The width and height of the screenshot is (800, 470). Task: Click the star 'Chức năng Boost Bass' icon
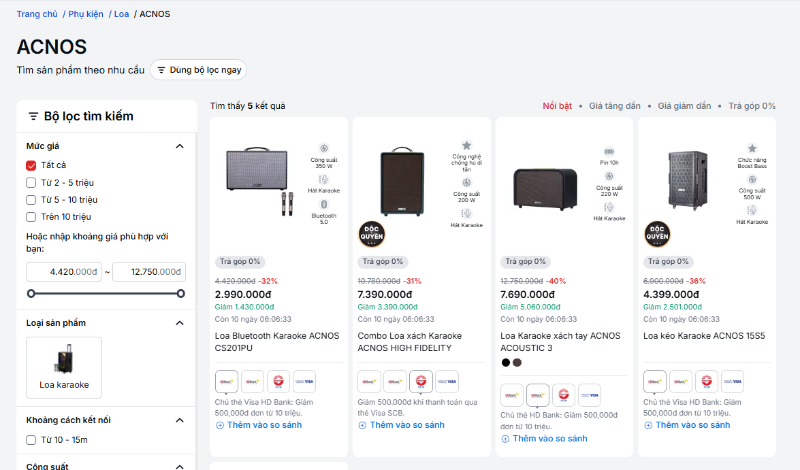(752, 149)
